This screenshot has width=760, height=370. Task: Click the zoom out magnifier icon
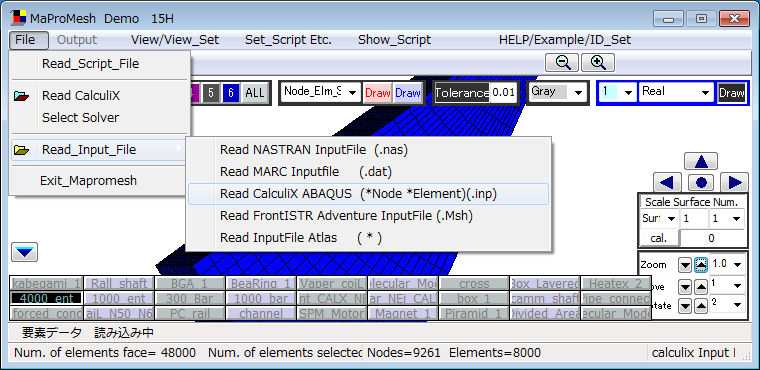pos(561,62)
